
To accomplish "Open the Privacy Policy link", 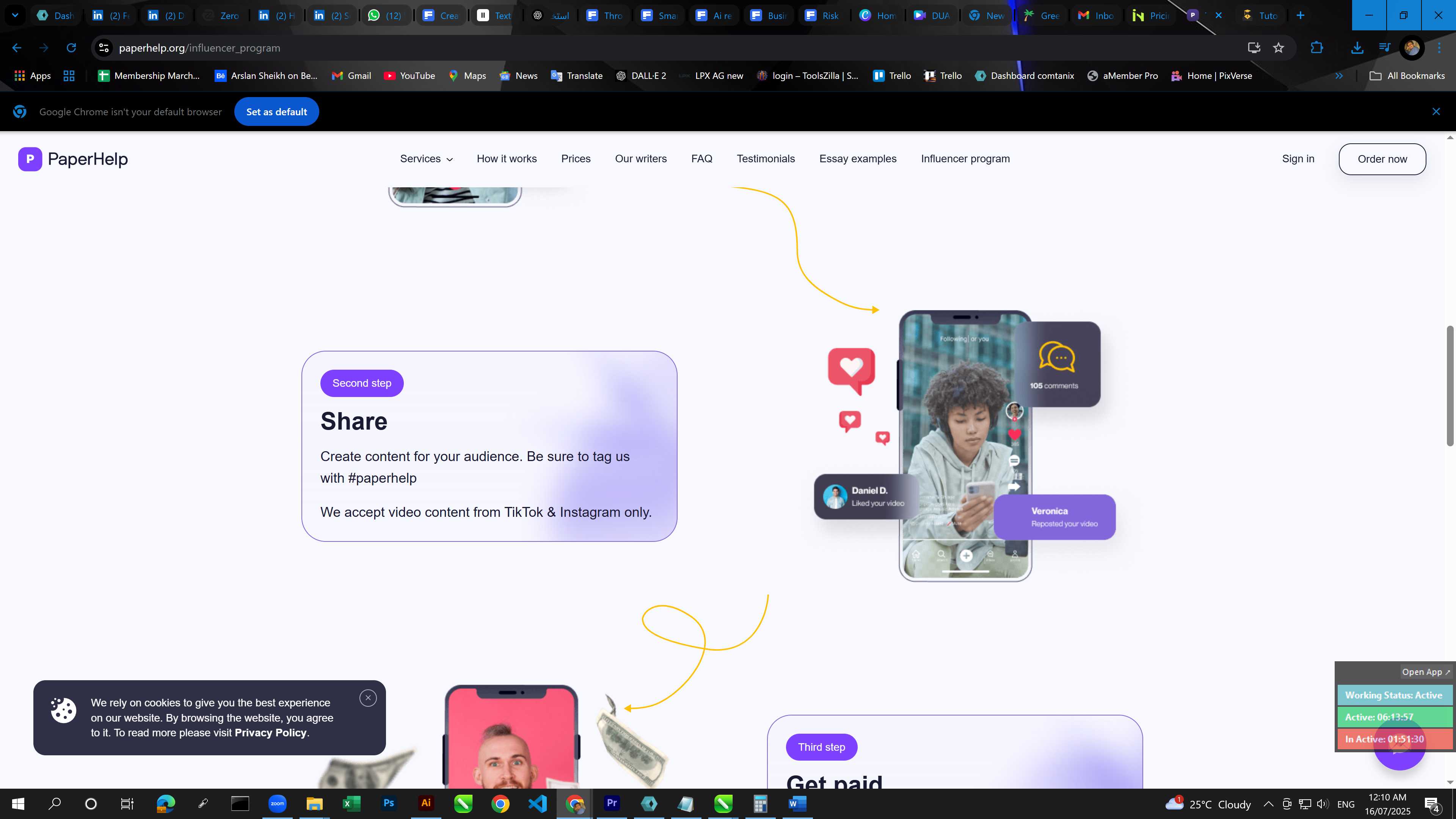I will point(270,733).
